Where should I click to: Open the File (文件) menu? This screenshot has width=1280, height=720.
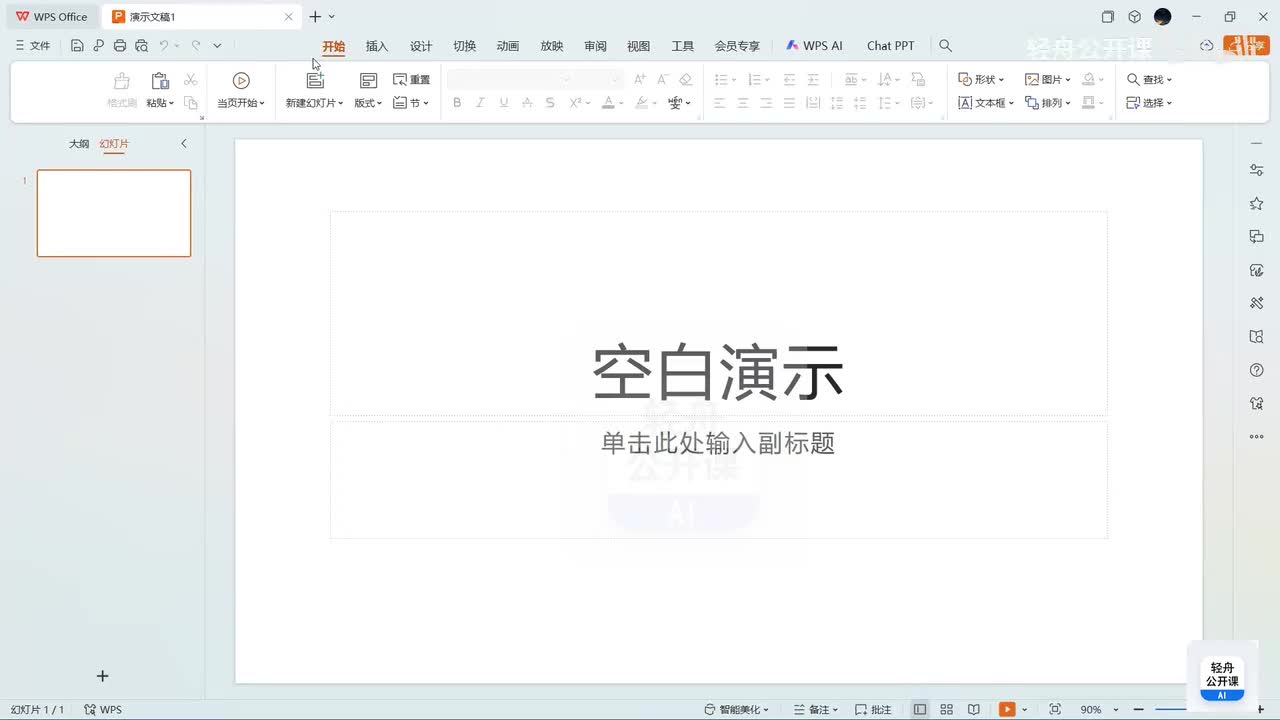click(33, 46)
